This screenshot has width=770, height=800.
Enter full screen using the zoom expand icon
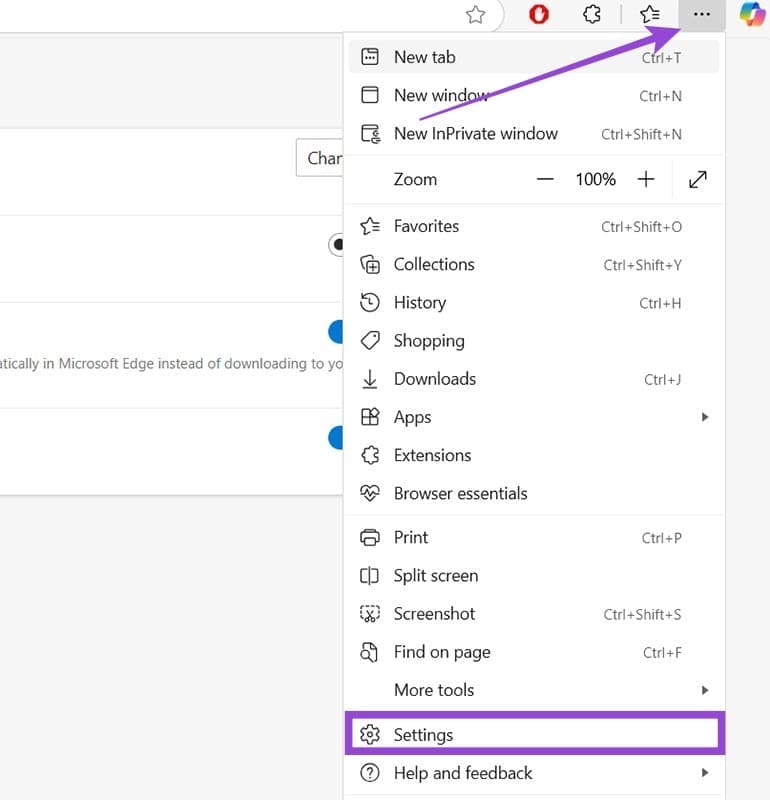click(698, 179)
